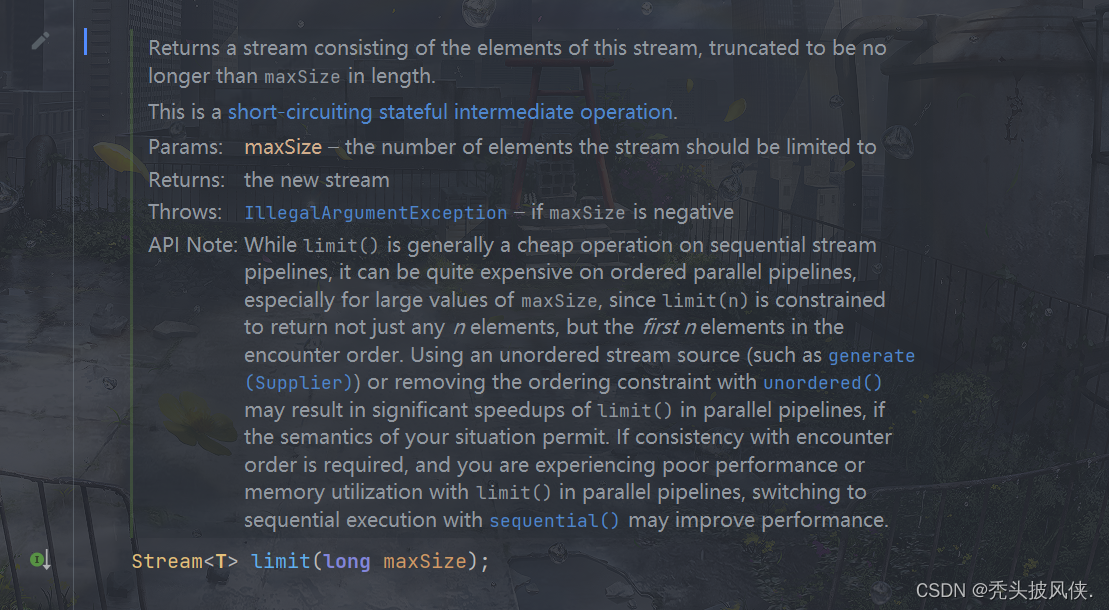Click the Params: label
1109x610 pixels.
tap(185, 147)
